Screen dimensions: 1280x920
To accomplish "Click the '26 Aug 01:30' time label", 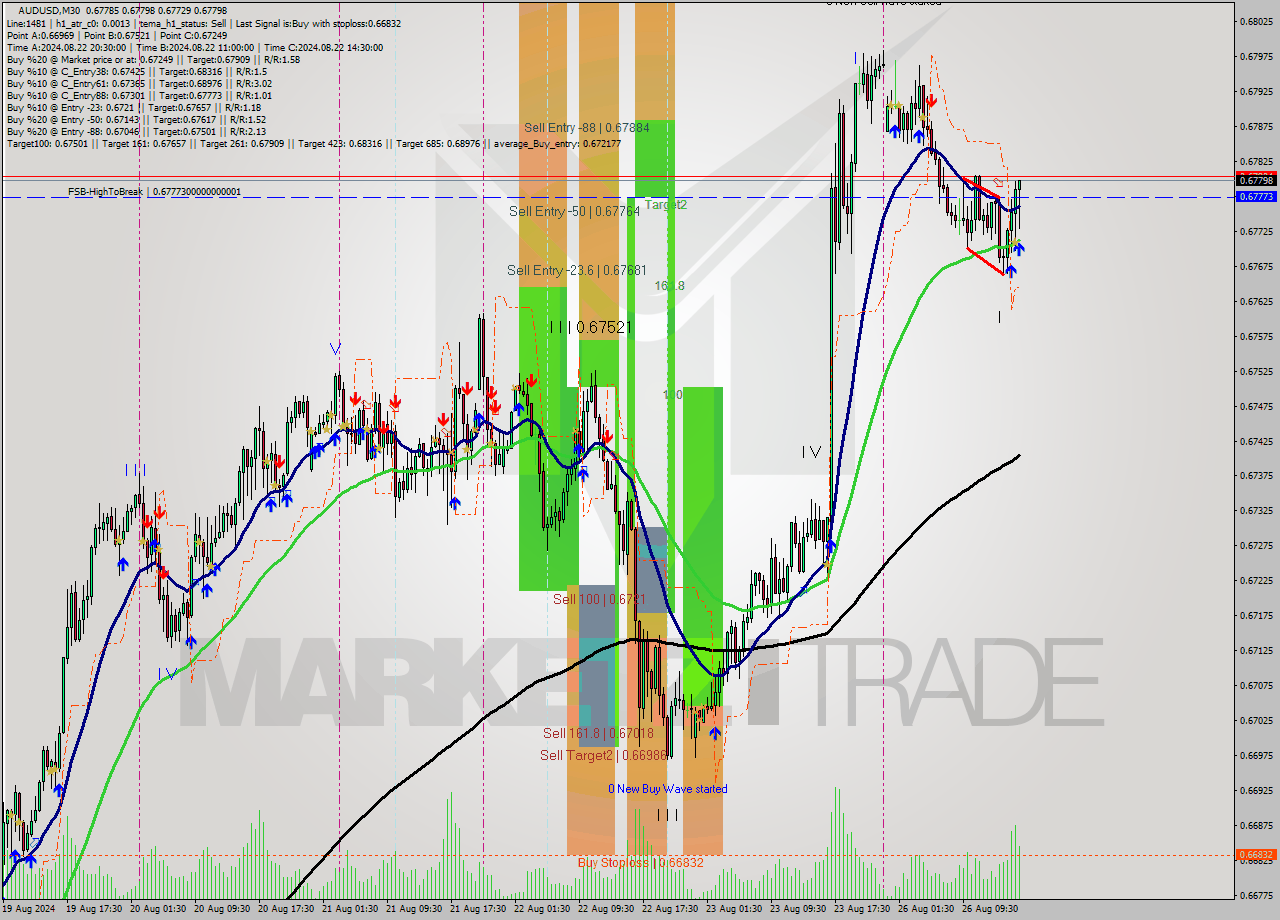I will [926, 909].
